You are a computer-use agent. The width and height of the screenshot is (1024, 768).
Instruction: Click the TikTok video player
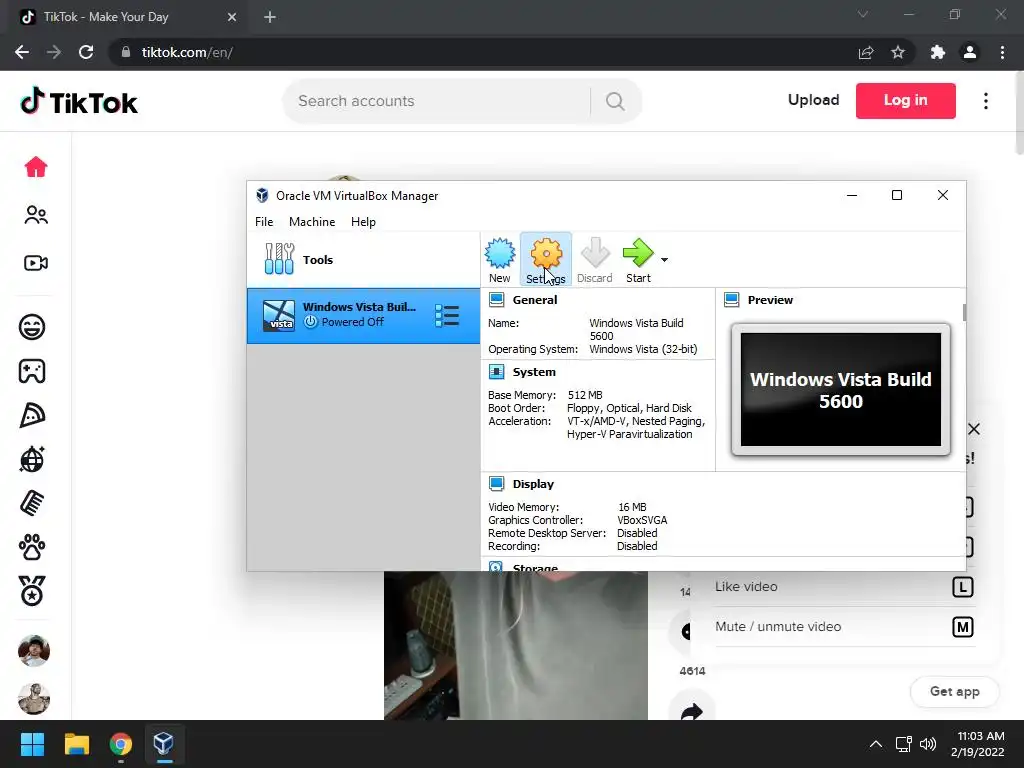(x=516, y=645)
